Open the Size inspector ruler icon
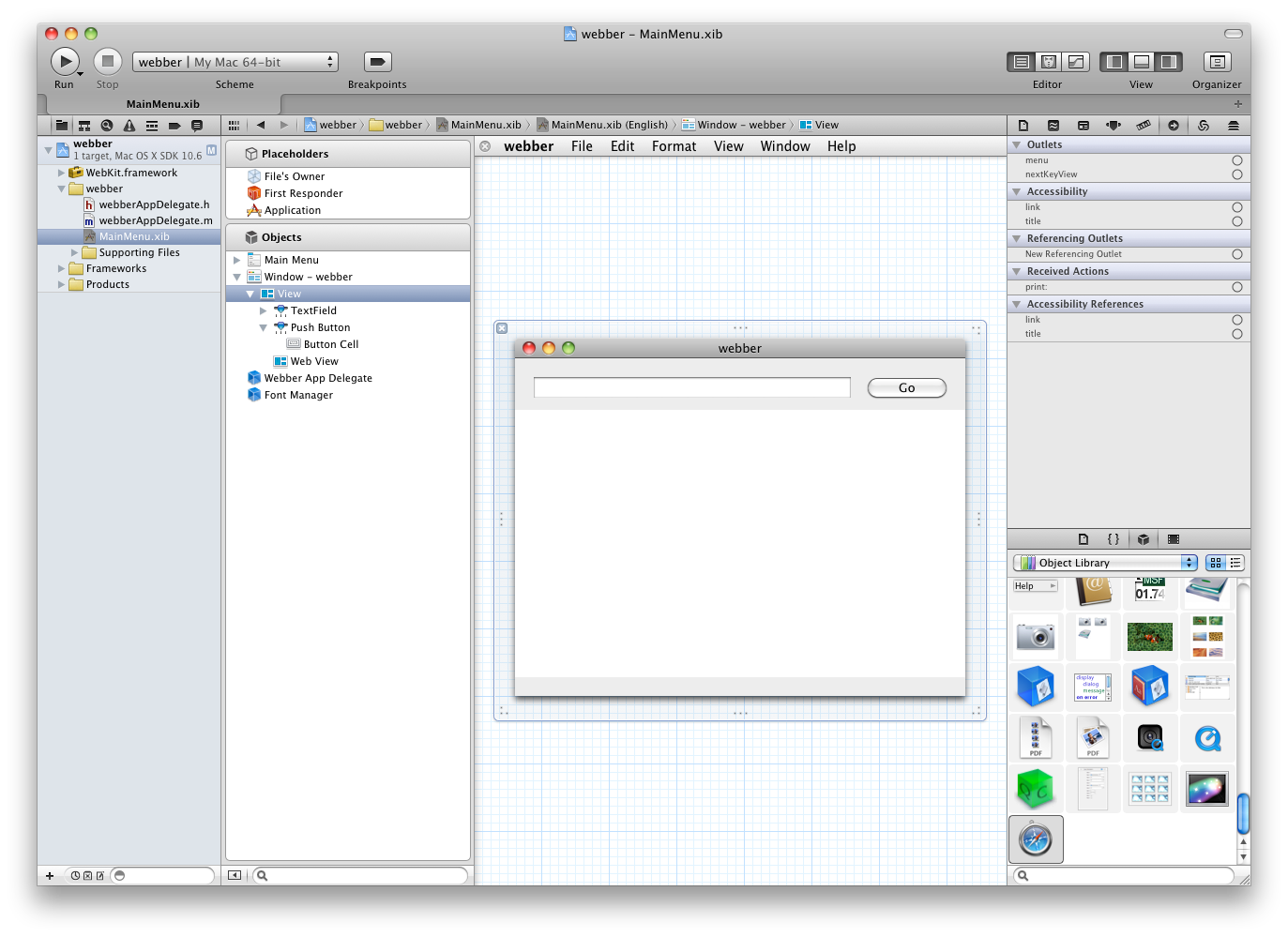 [1144, 125]
